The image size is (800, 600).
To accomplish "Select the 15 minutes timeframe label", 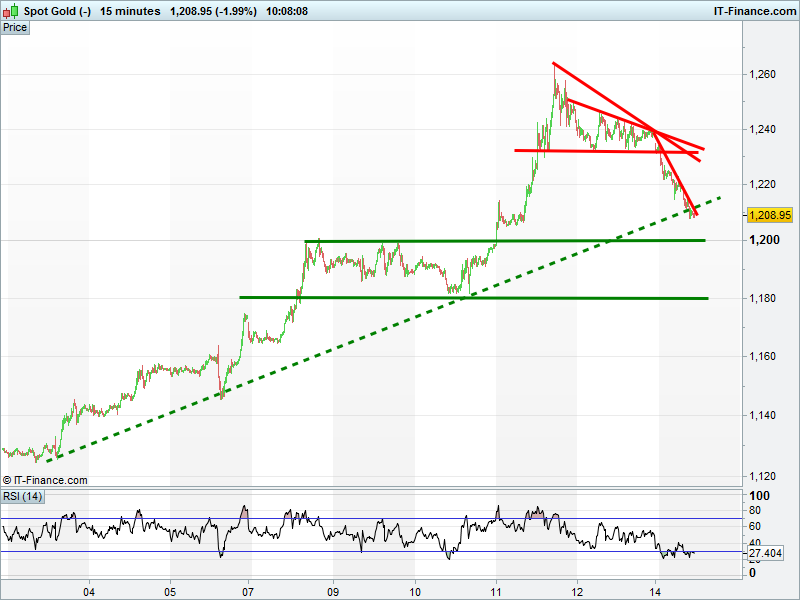I will (130, 11).
